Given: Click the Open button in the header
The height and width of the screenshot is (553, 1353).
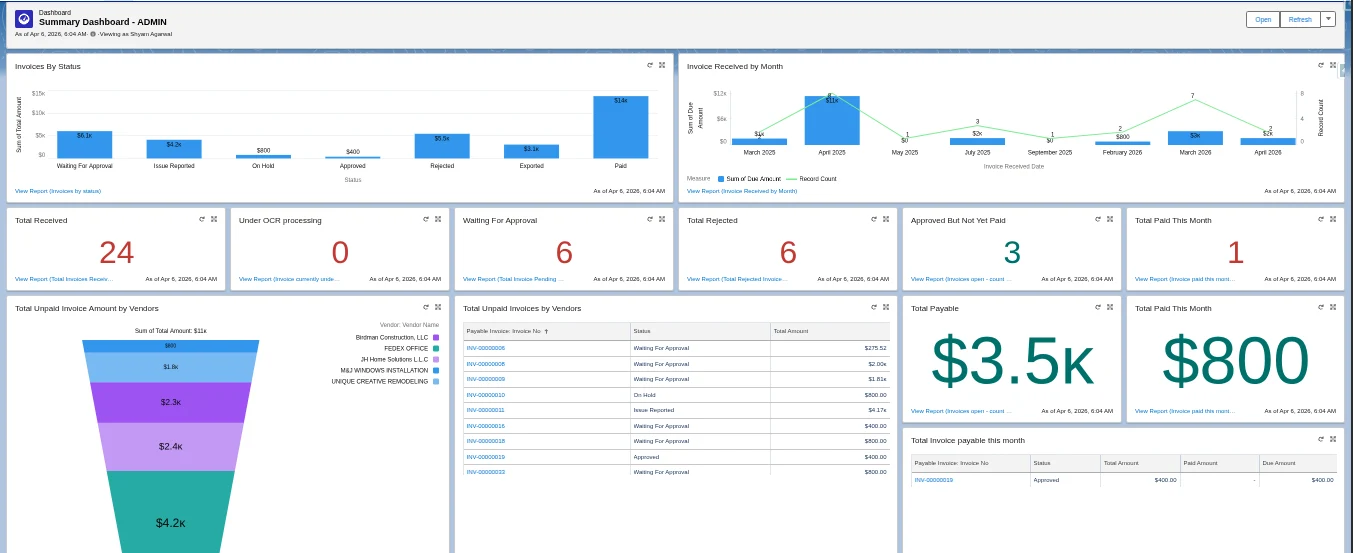Looking at the screenshot, I should click(1263, 19).
